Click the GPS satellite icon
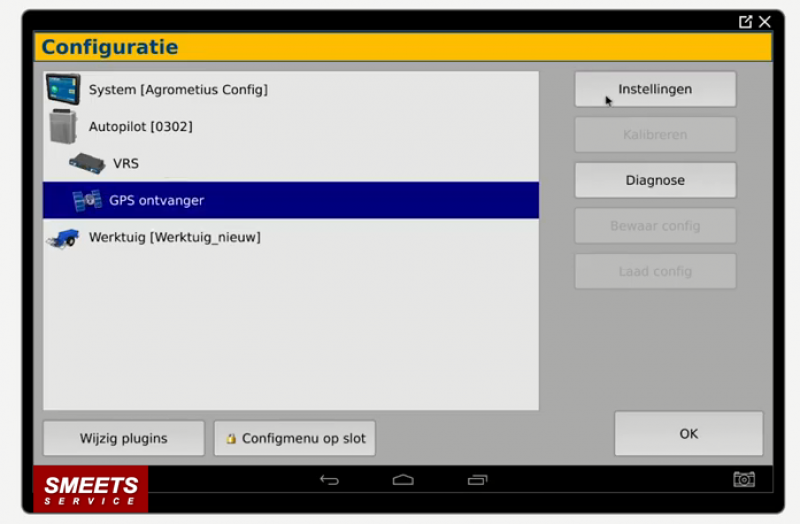The image size is (800, 524). point(87,200)
